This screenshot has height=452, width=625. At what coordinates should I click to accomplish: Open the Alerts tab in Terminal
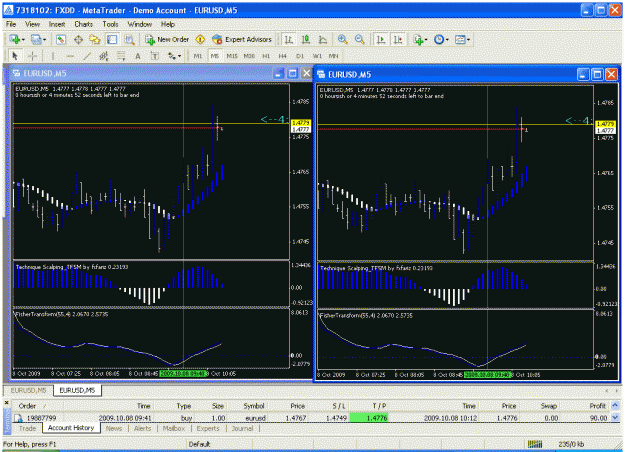pyautogui.click(x=143, y=428)
